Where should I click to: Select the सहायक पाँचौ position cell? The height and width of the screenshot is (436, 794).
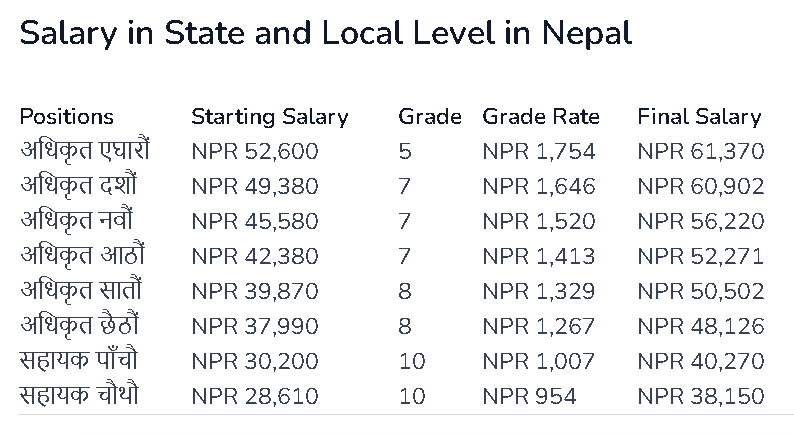[x=77, y=361]
